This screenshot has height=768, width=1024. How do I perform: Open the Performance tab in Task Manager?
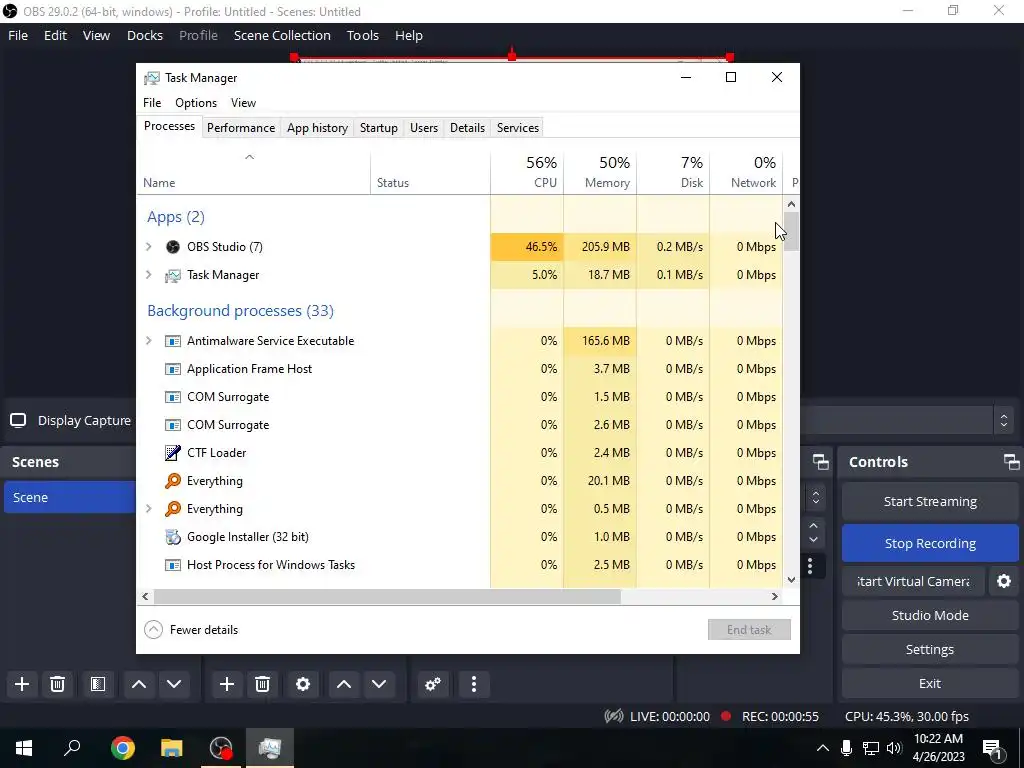(241, 127)
